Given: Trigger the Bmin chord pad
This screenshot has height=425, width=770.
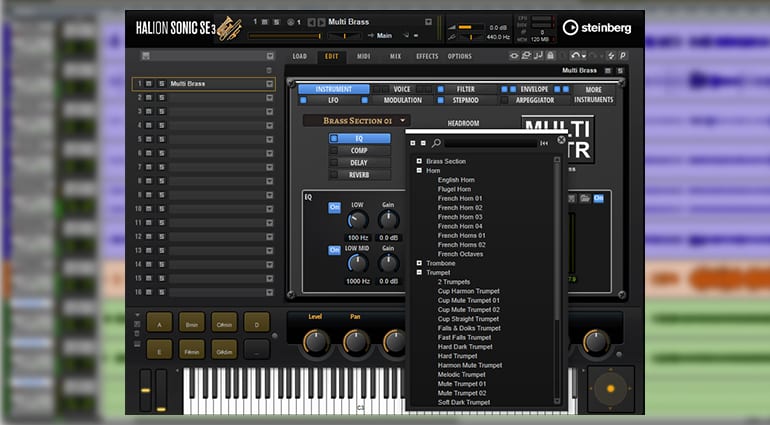Looking at the screenshot, I should click(x=192, y=322).
